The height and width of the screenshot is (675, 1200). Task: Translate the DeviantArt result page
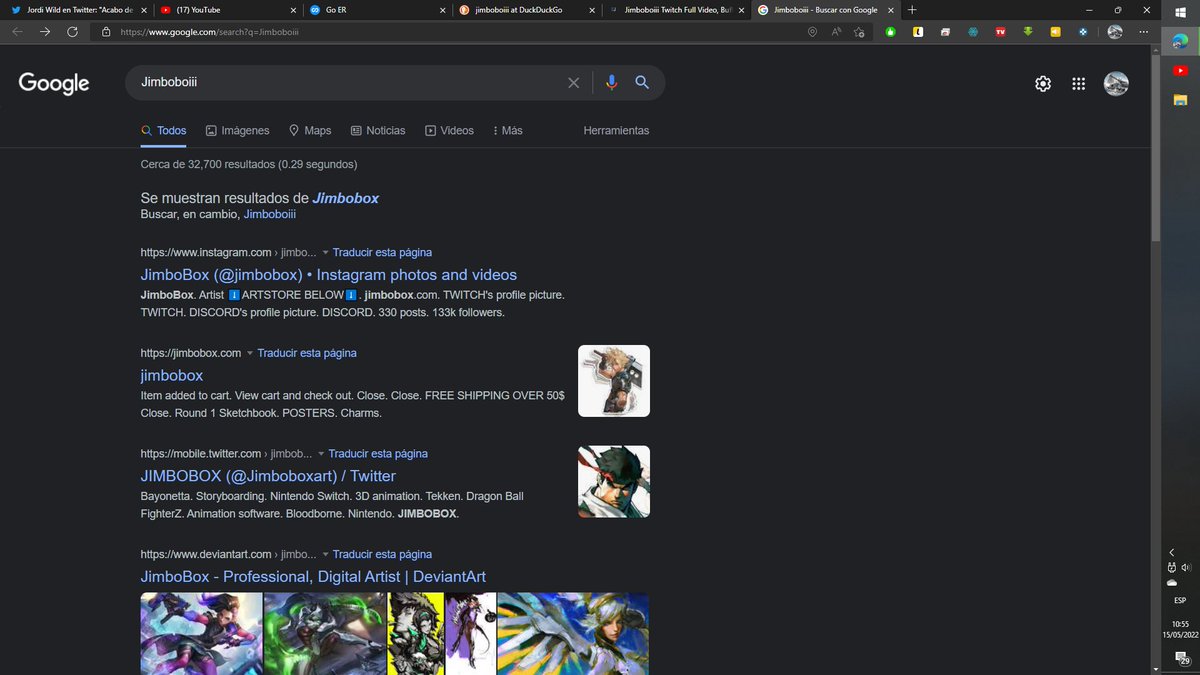[x=382, y=554]
